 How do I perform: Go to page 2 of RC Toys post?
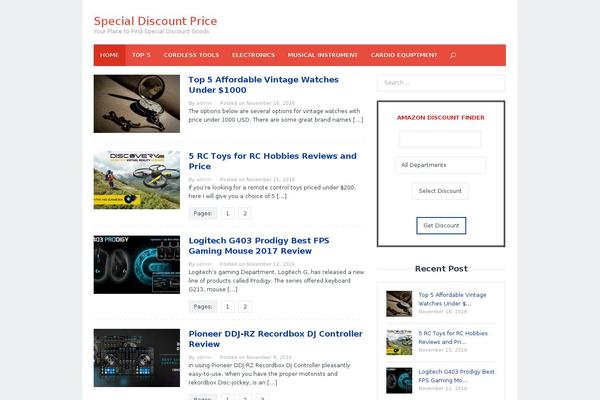coord(246,213)
